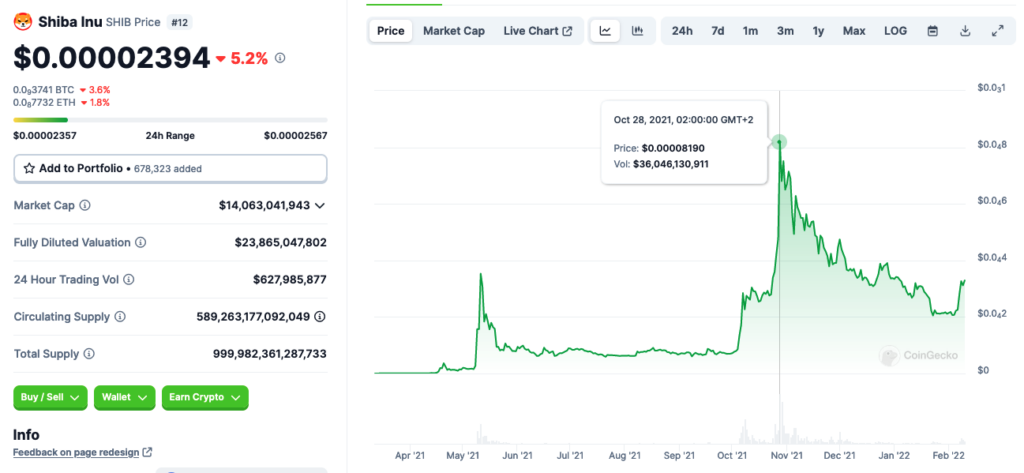
Task: Click info icon next to Fully Diluted Valuation
Action: (x=140, y=243)
